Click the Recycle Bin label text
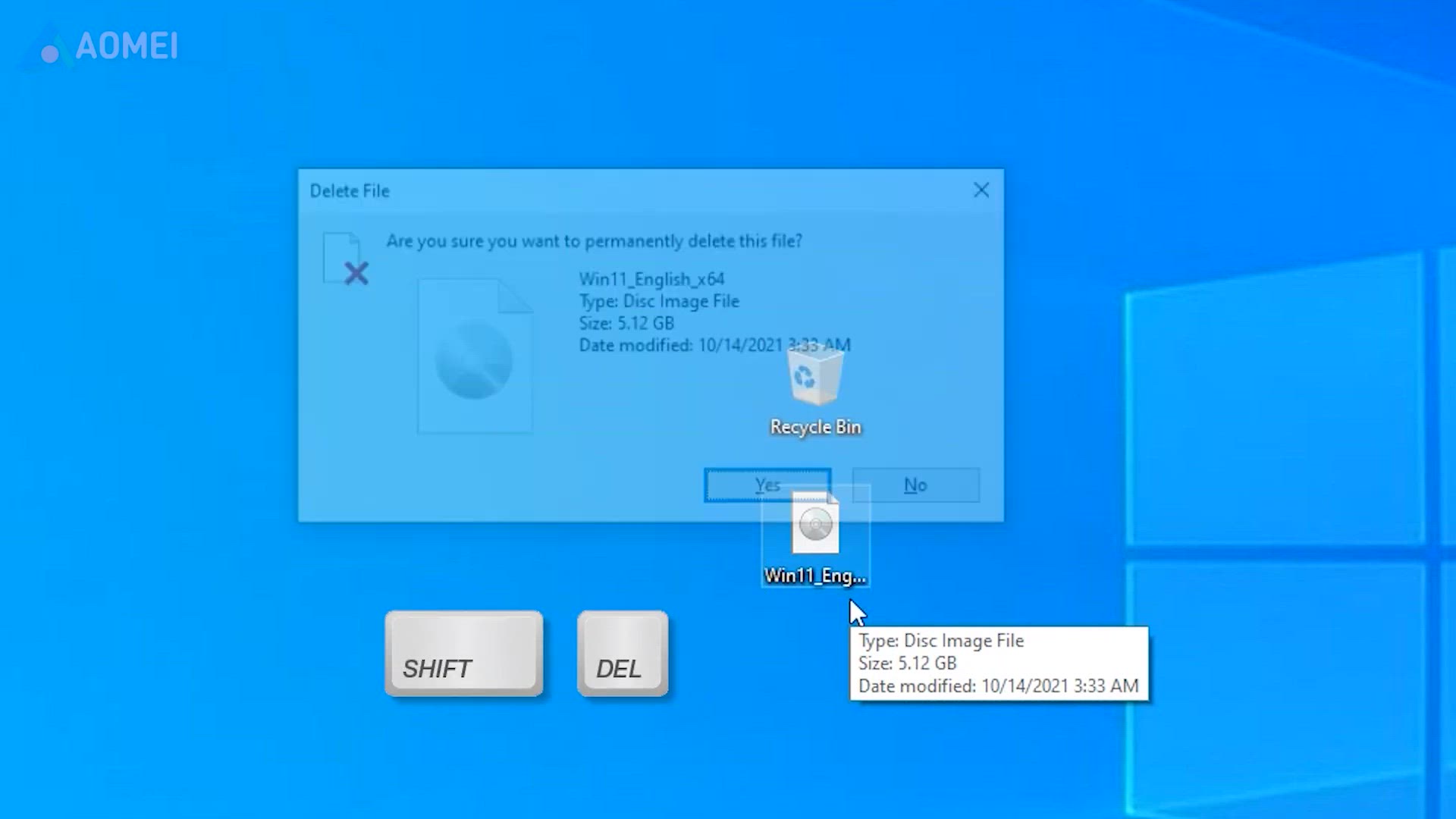This screenshot has width=1456, height=819. [x=815, y=427]
